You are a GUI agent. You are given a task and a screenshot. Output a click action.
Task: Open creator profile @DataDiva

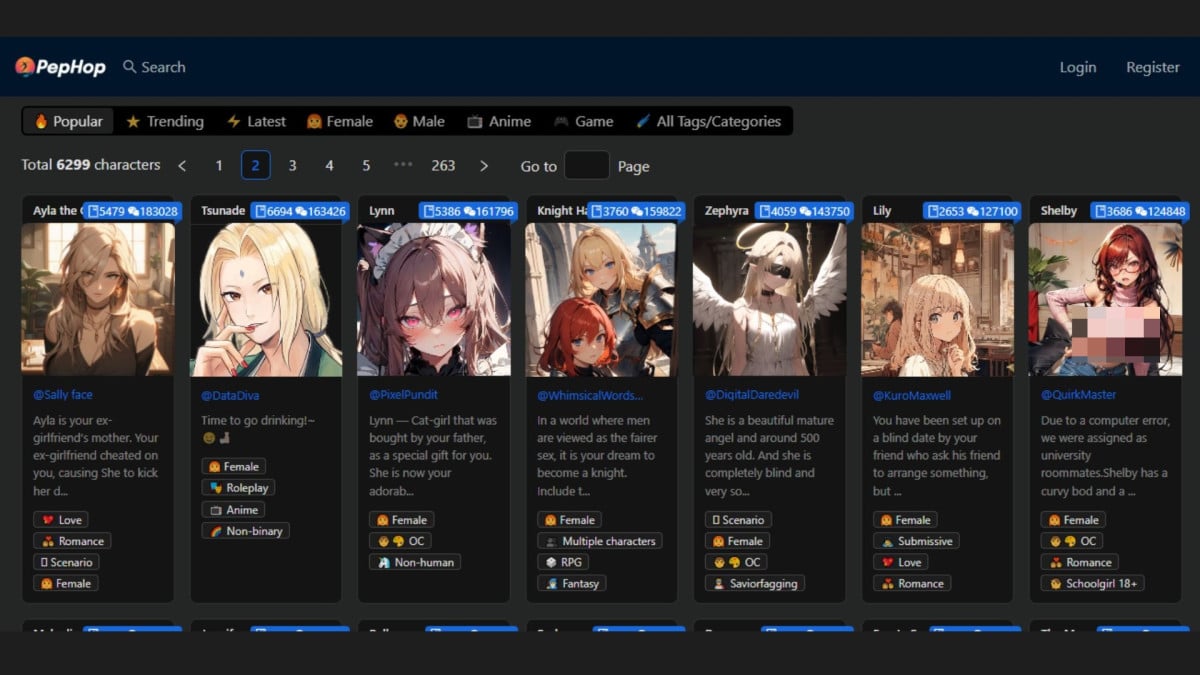[231, 395]
